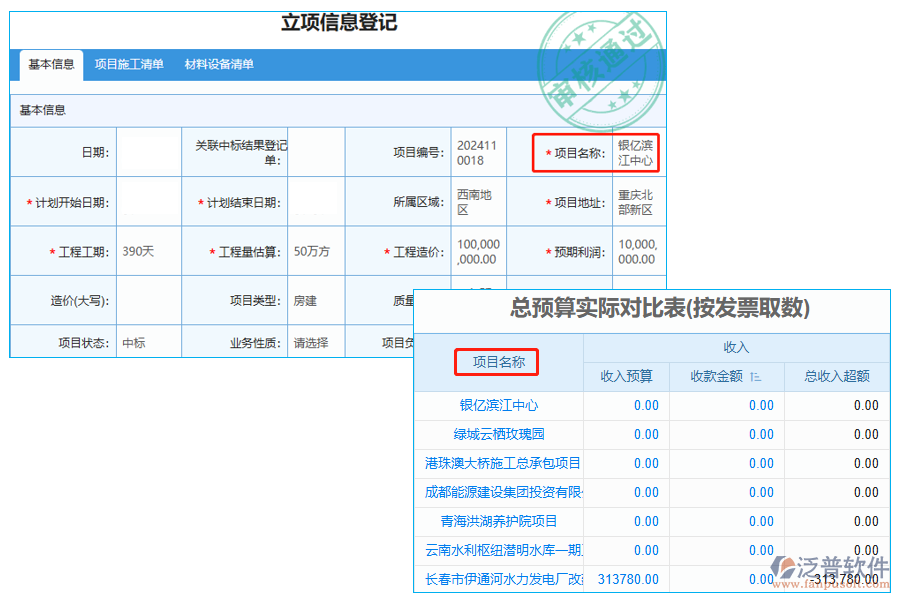Select the highlighted 项目名称 table header
This screenshot has height=600, width=900.
497,362
